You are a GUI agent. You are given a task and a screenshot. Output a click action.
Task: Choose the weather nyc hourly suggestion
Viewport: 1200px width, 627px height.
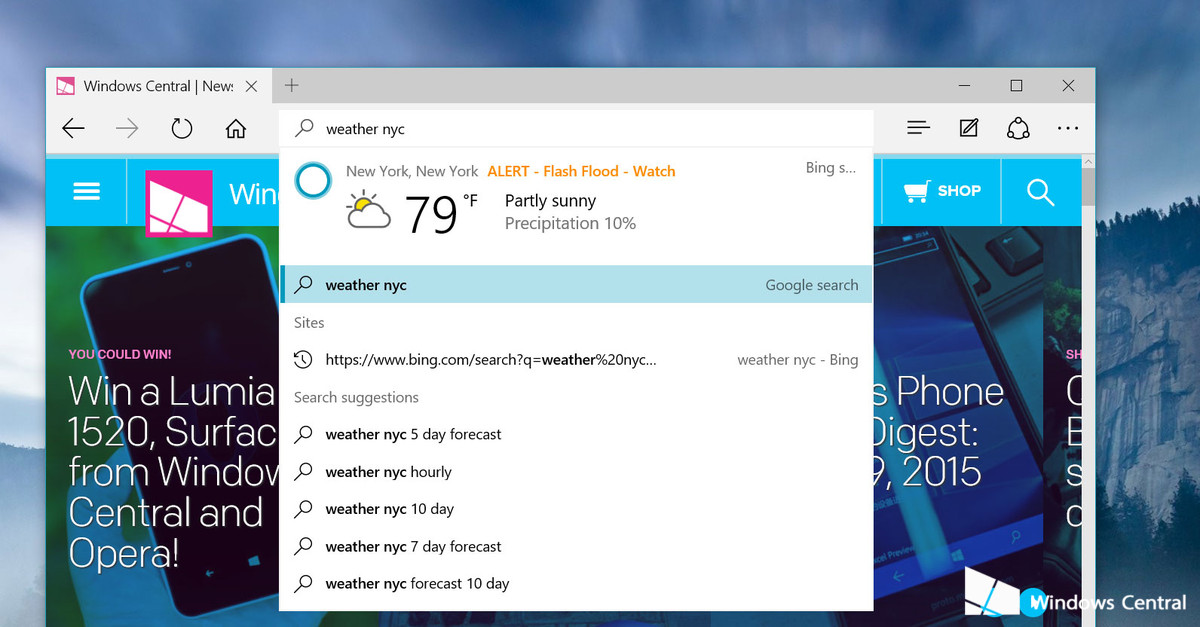[576, 472]
